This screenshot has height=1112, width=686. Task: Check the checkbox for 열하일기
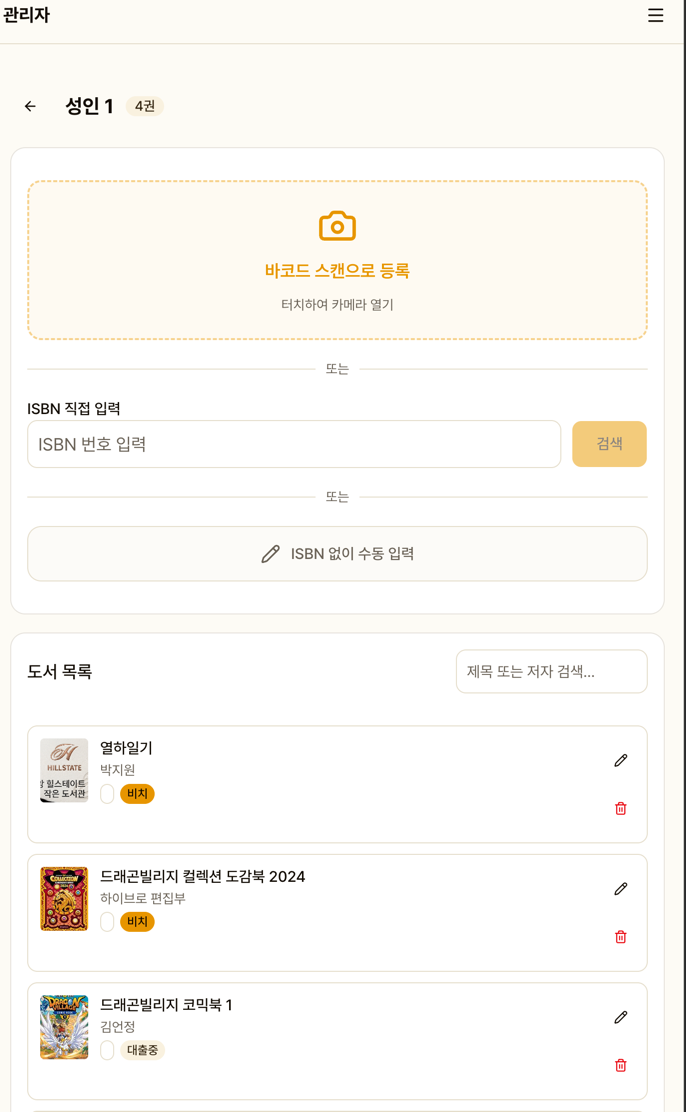tap(107, 794)
